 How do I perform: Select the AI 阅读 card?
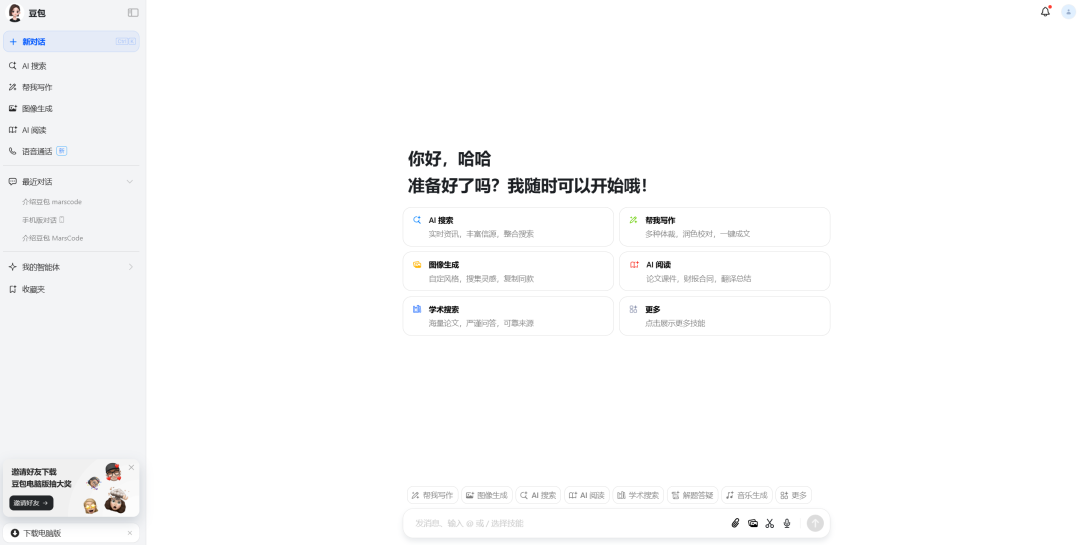[x=725, y=271]
